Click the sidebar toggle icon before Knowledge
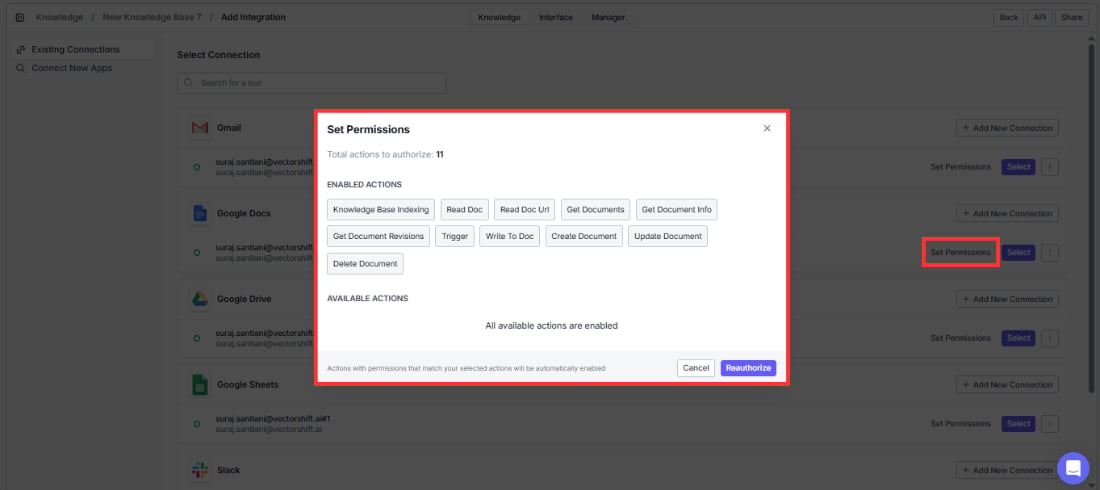This screenshot has width=1100, height=490. [x=20, y=18]
